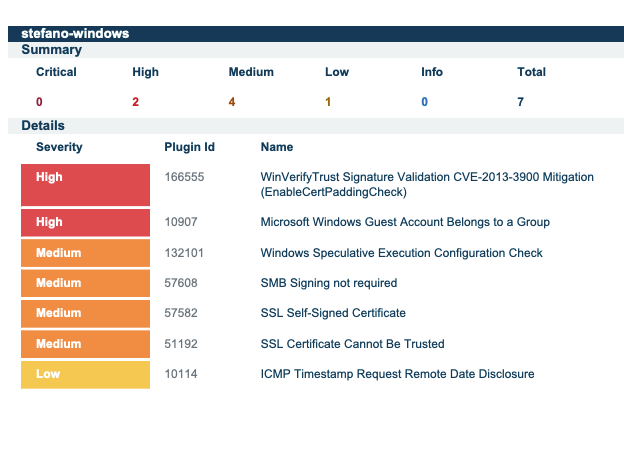Select Windows Speculative Execution Configuration Check
The height and width of the screenshot is (469, 624).
401,253
